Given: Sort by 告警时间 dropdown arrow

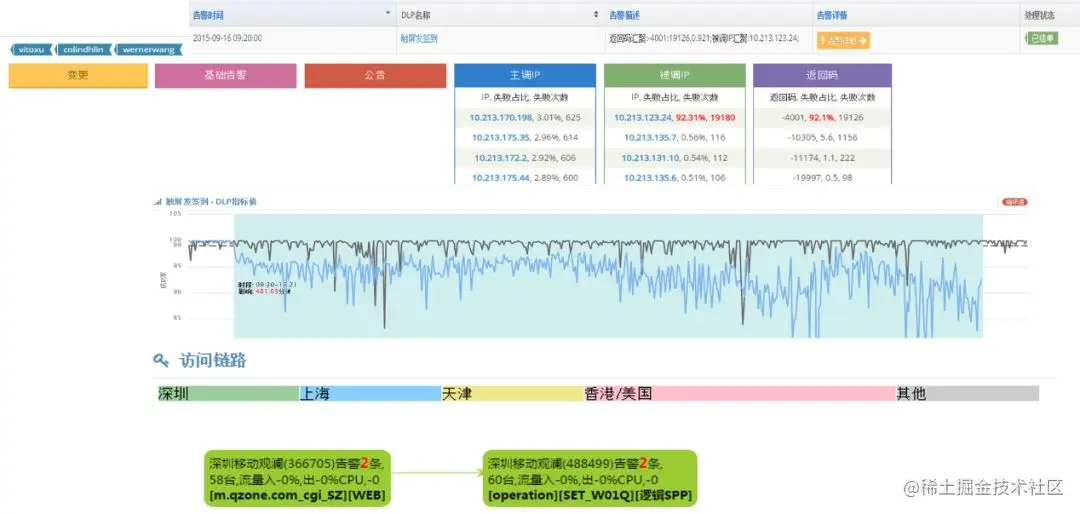Looking at the screenshot, I should [x=388, y=14].
